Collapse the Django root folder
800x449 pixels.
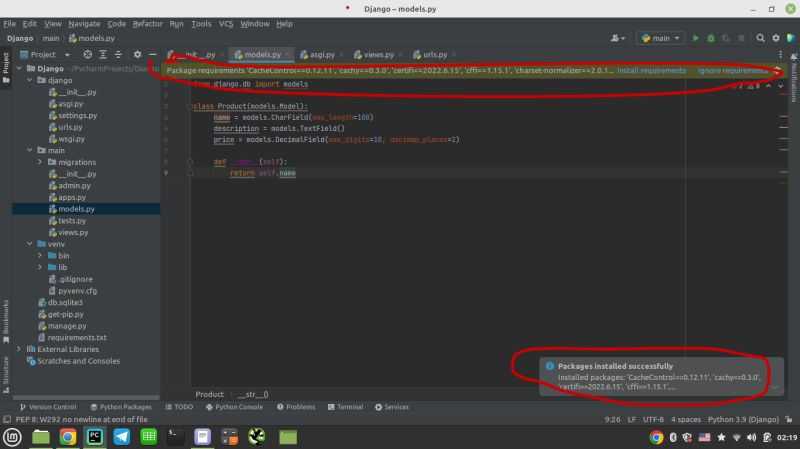pos(19,68)
